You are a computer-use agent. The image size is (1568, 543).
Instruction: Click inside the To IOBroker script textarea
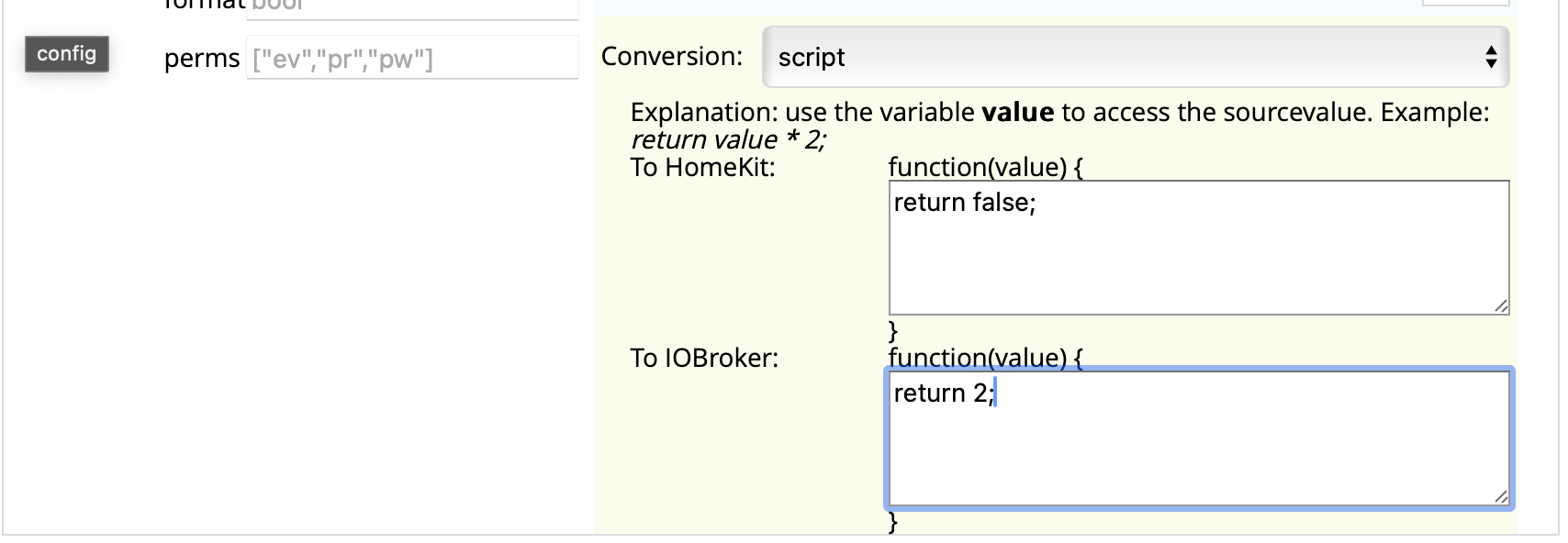click(1198, 451)
